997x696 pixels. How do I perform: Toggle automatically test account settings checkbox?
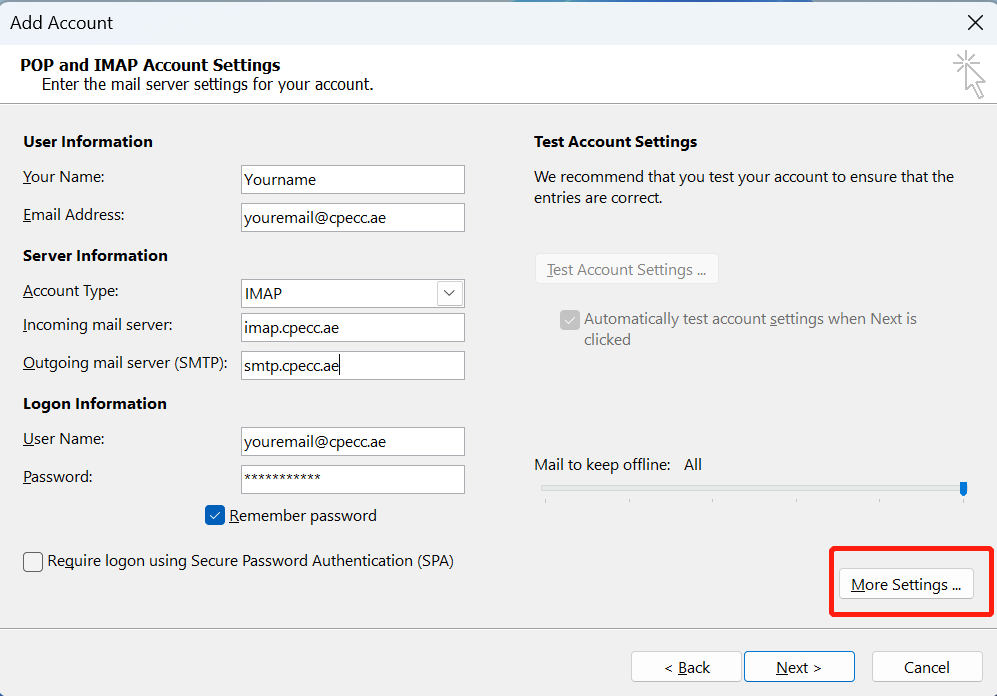570,320
